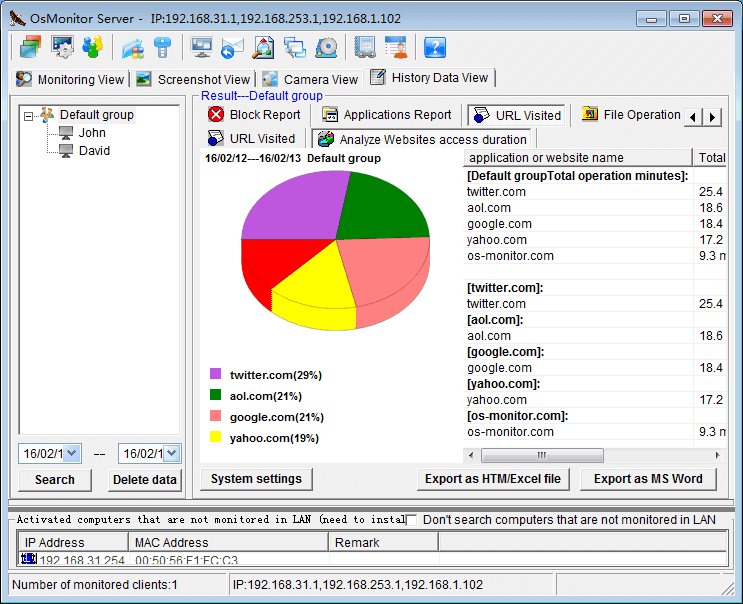The width and height of the screenshot is (743, 604).
Task: Click the envelope with reply arrow icon
Action: click(x=232, y=48)
